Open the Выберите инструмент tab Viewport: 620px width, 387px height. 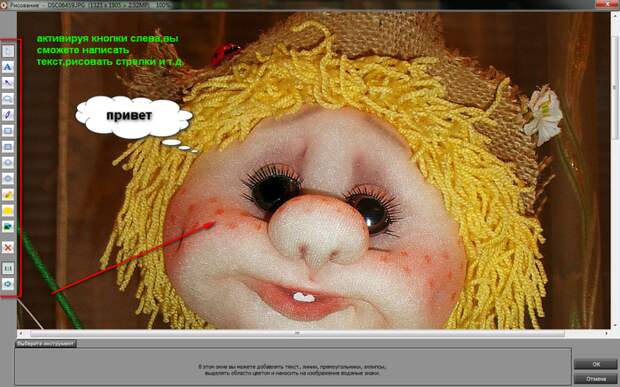coord(46,344)
